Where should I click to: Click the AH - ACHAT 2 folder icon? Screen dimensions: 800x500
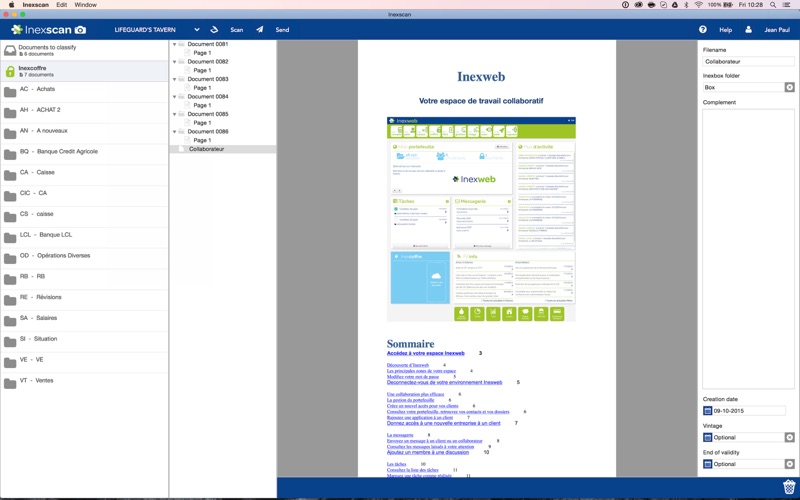10,113
